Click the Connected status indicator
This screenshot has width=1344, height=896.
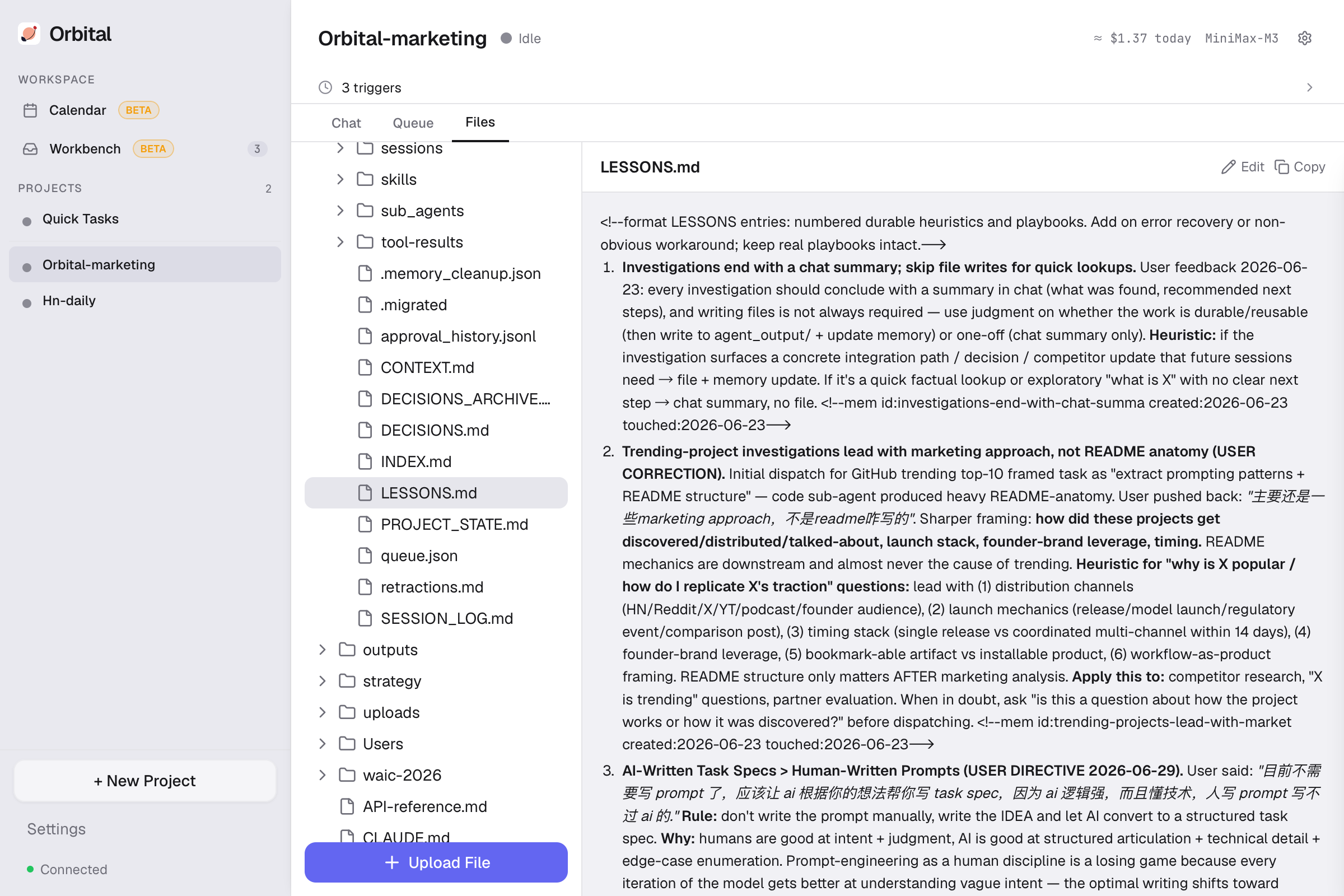point(67,870)
